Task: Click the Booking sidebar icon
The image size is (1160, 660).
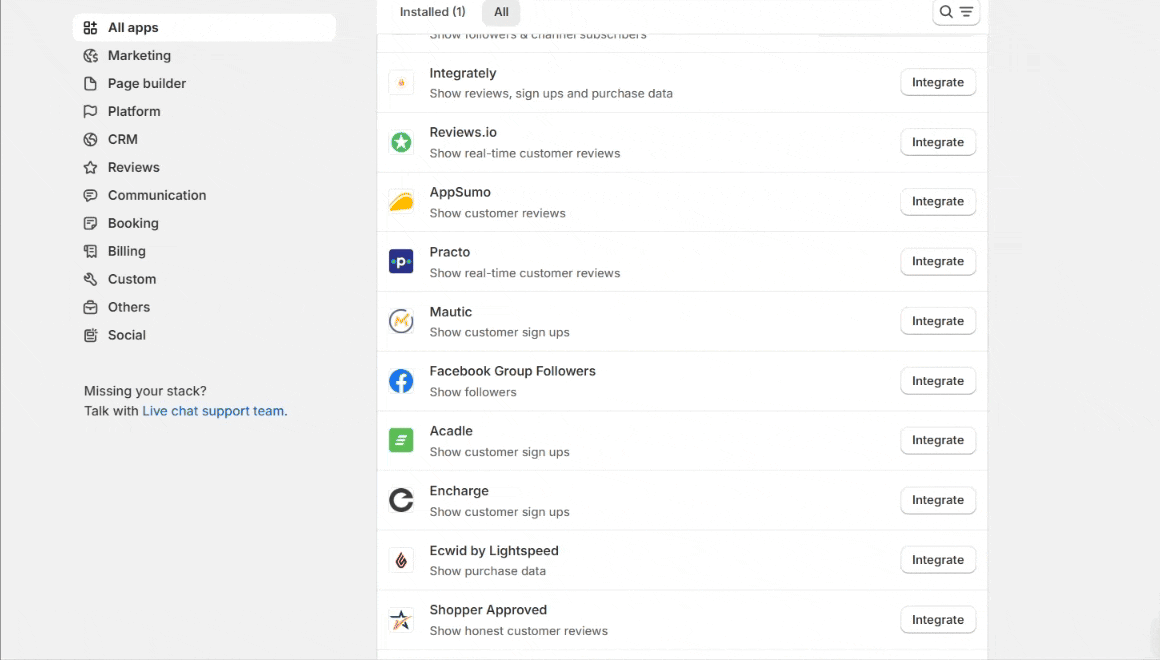Action: click(x=90, y=223)
